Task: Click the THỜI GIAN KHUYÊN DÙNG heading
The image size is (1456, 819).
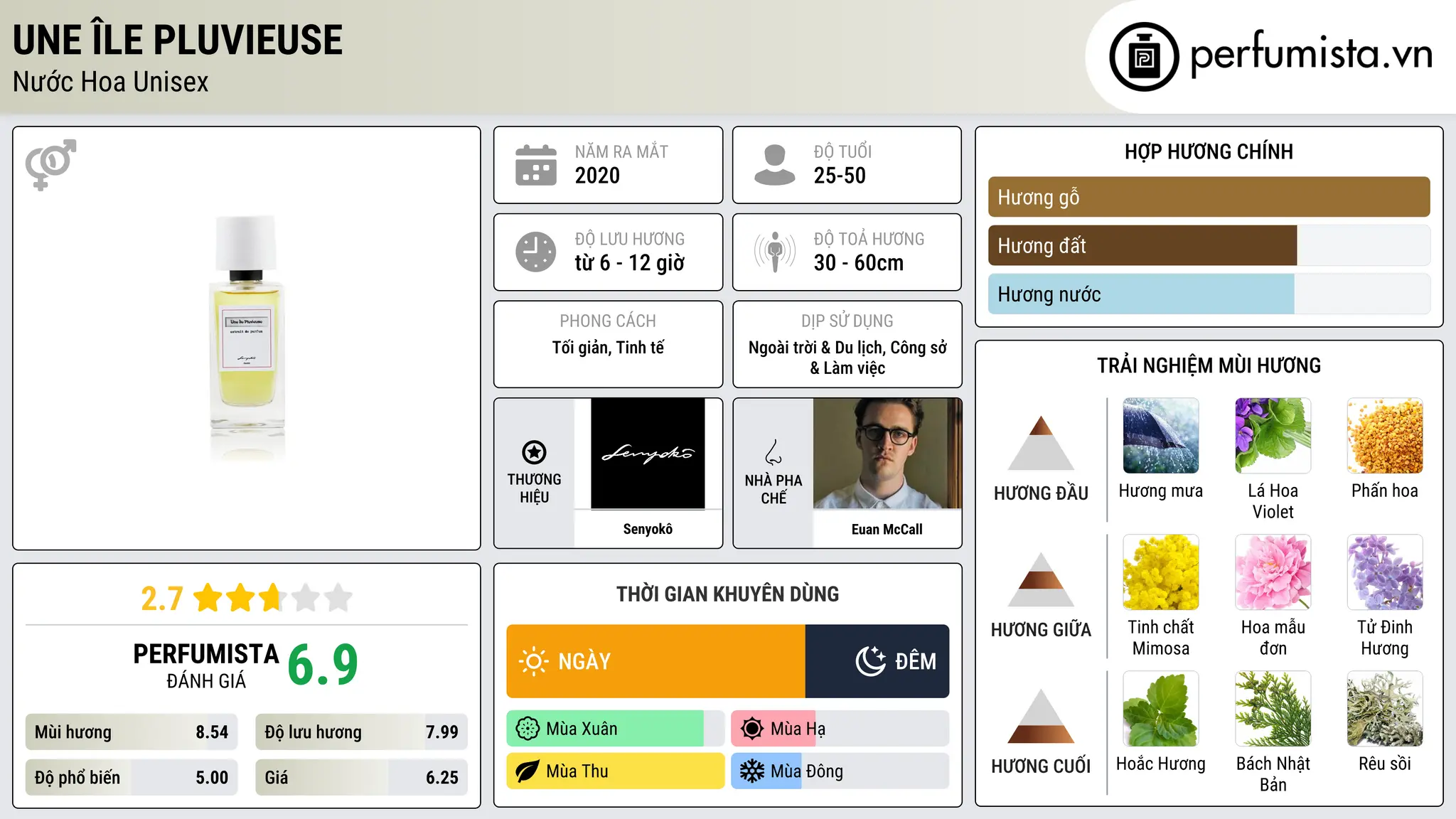Action: click(x=727, y=594)
